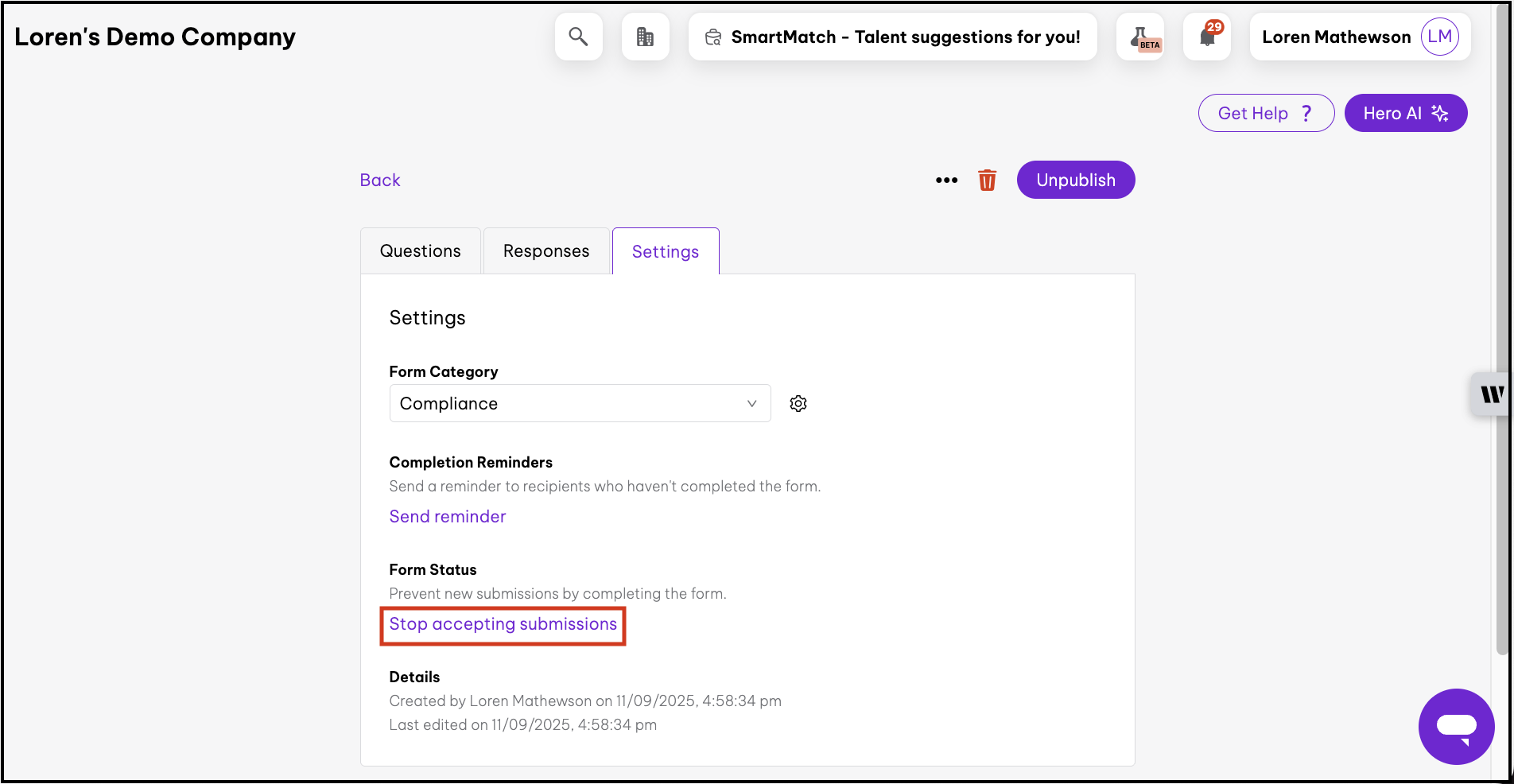The height and width of the screenshot is (784, 1514).
Task: Click the Form Category dropdown chevron arrow
Action: (751, 404)
